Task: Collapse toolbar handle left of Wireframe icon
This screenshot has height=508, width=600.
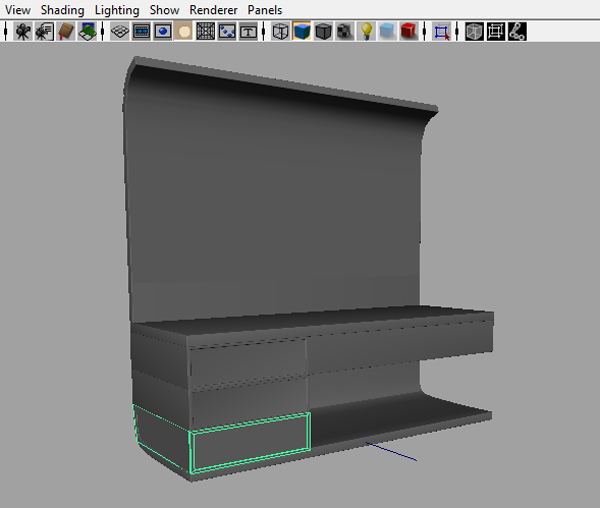Action: click(x=264, y=31)
